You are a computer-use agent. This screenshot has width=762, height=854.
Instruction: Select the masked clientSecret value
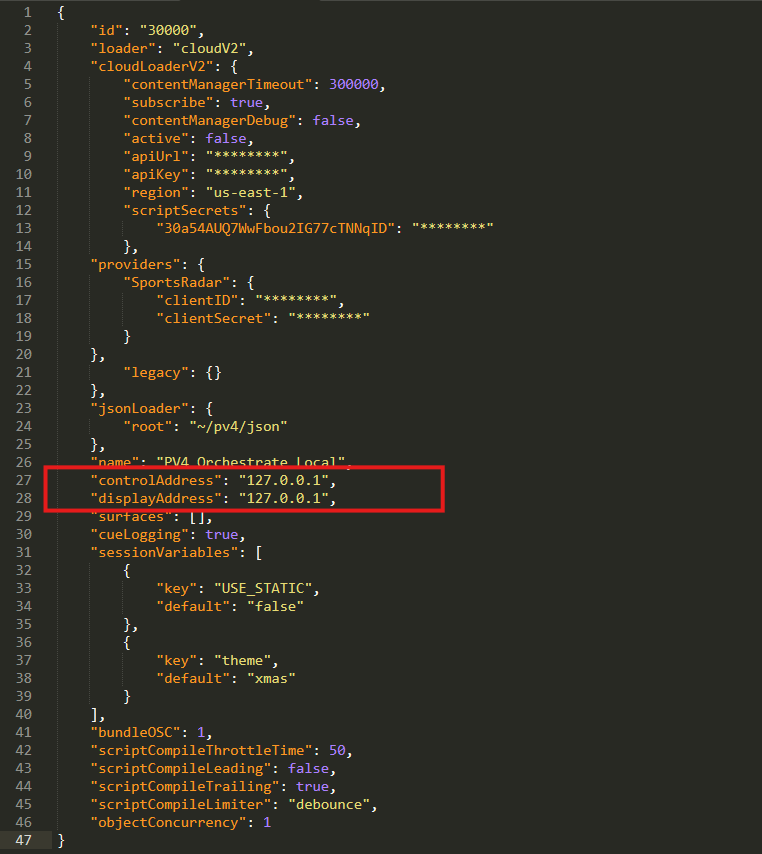329,319
